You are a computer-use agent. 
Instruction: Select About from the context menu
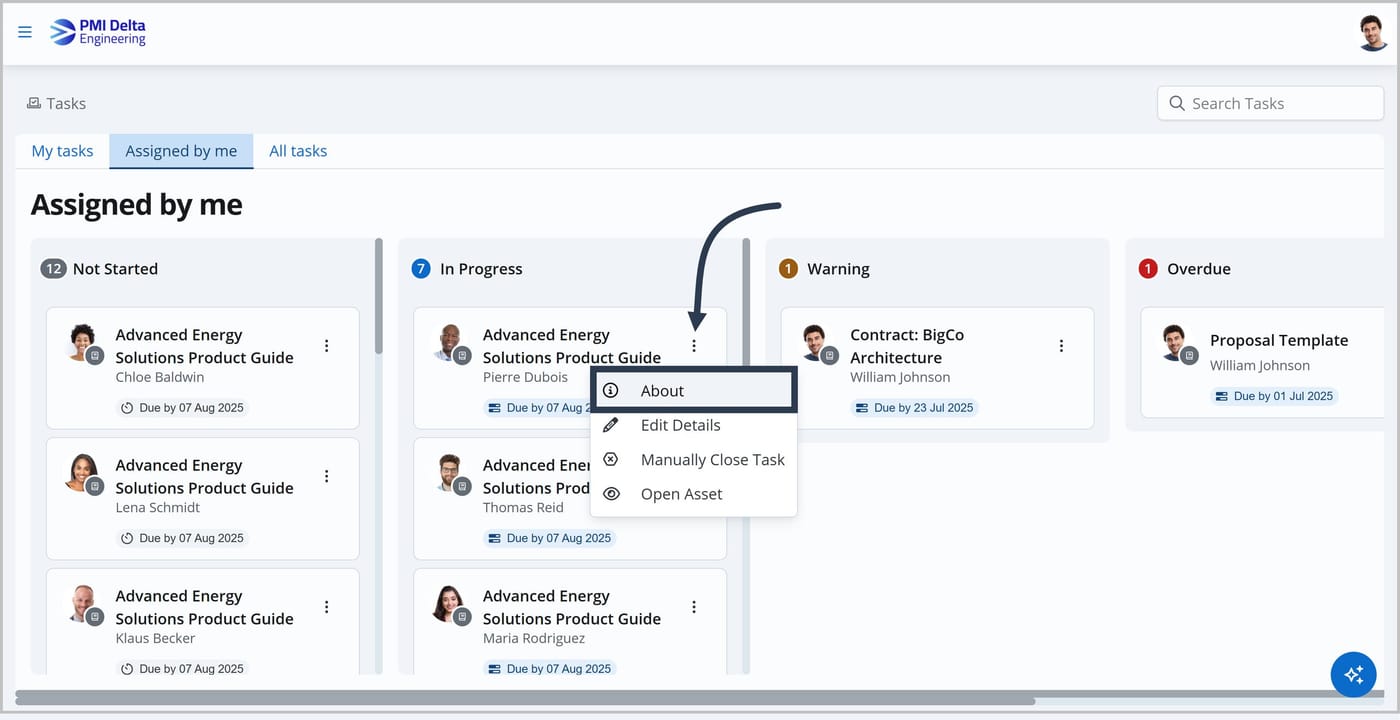(694, 391)
